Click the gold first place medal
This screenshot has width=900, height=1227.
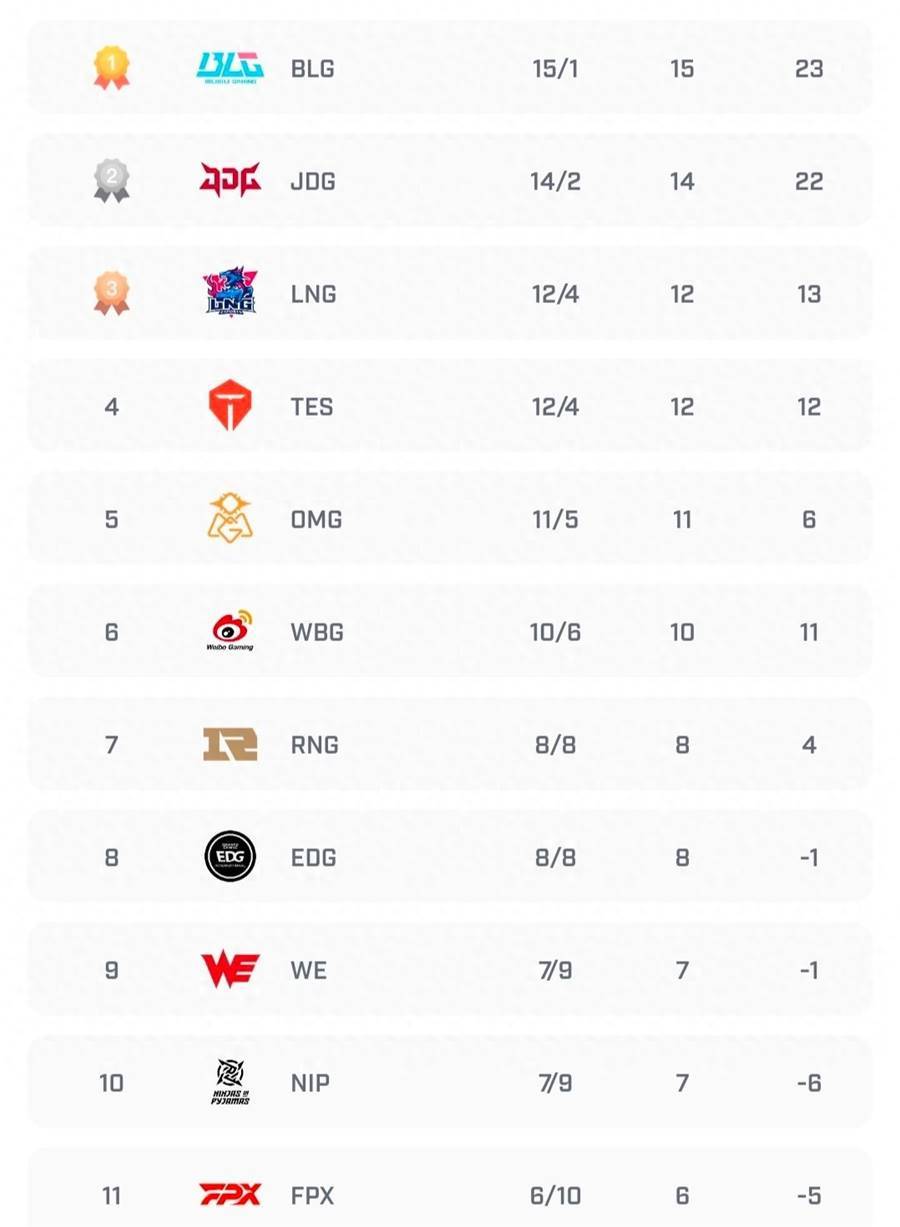[112, 68]
